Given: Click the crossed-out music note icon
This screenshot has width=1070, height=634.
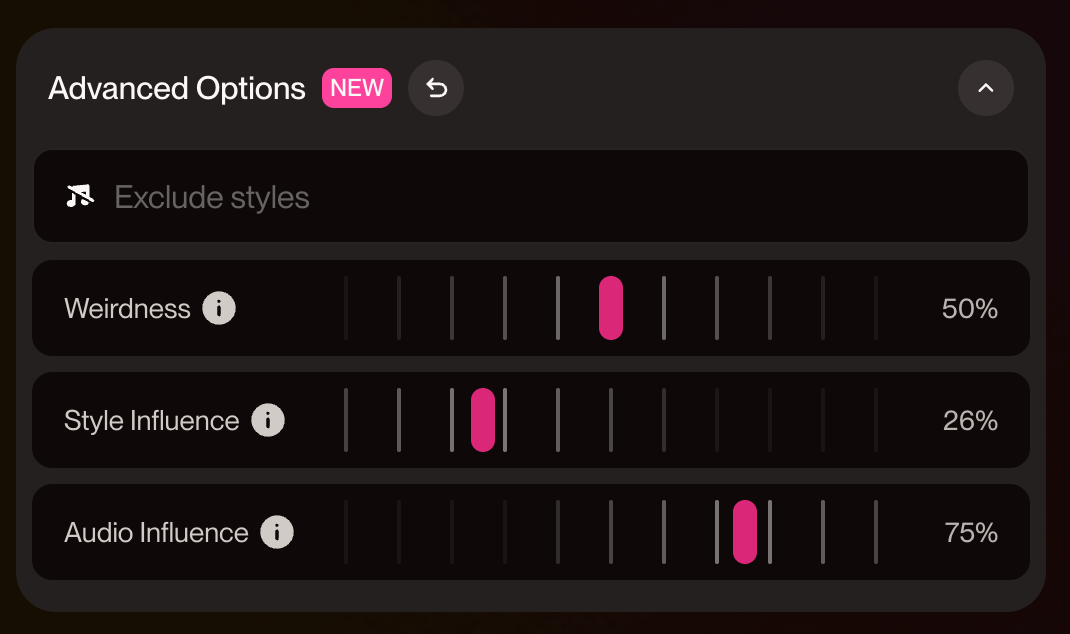Looking at the screenshot, I should (x=80, y=196).
